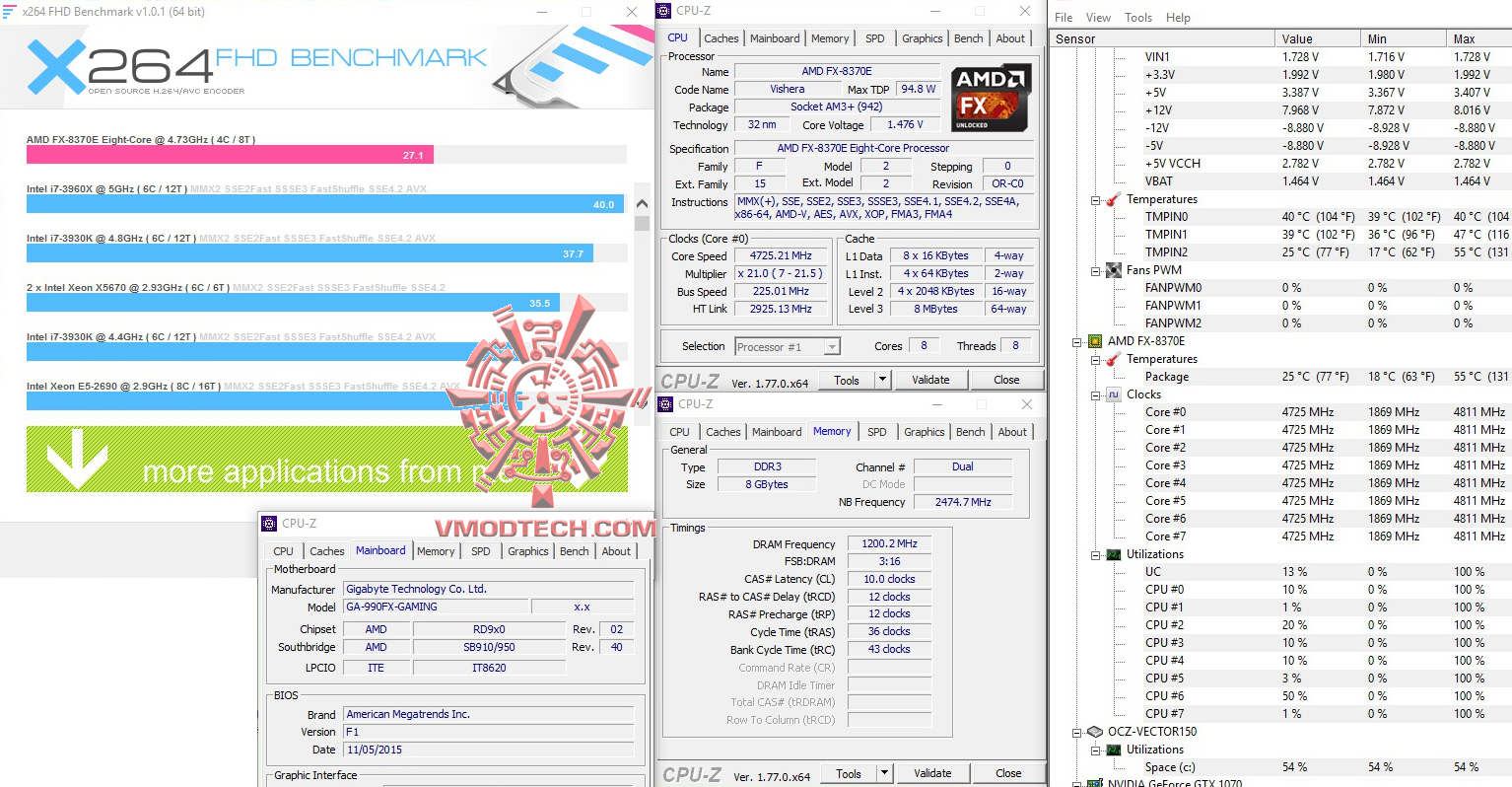Click the Core Speed value 4725.21 MHz
Image resolution: width=1512 pixels, height=787 pixels.
(781, 255)
